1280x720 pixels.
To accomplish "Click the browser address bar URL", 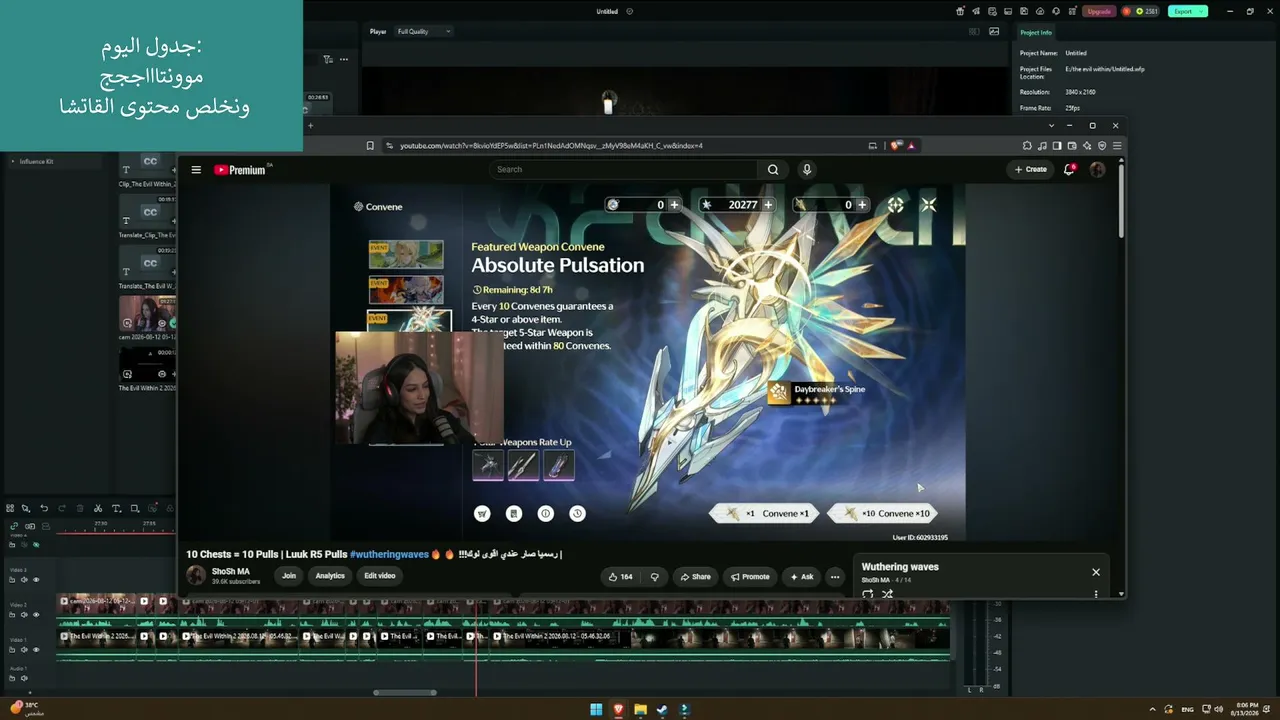I will (551, 146).
